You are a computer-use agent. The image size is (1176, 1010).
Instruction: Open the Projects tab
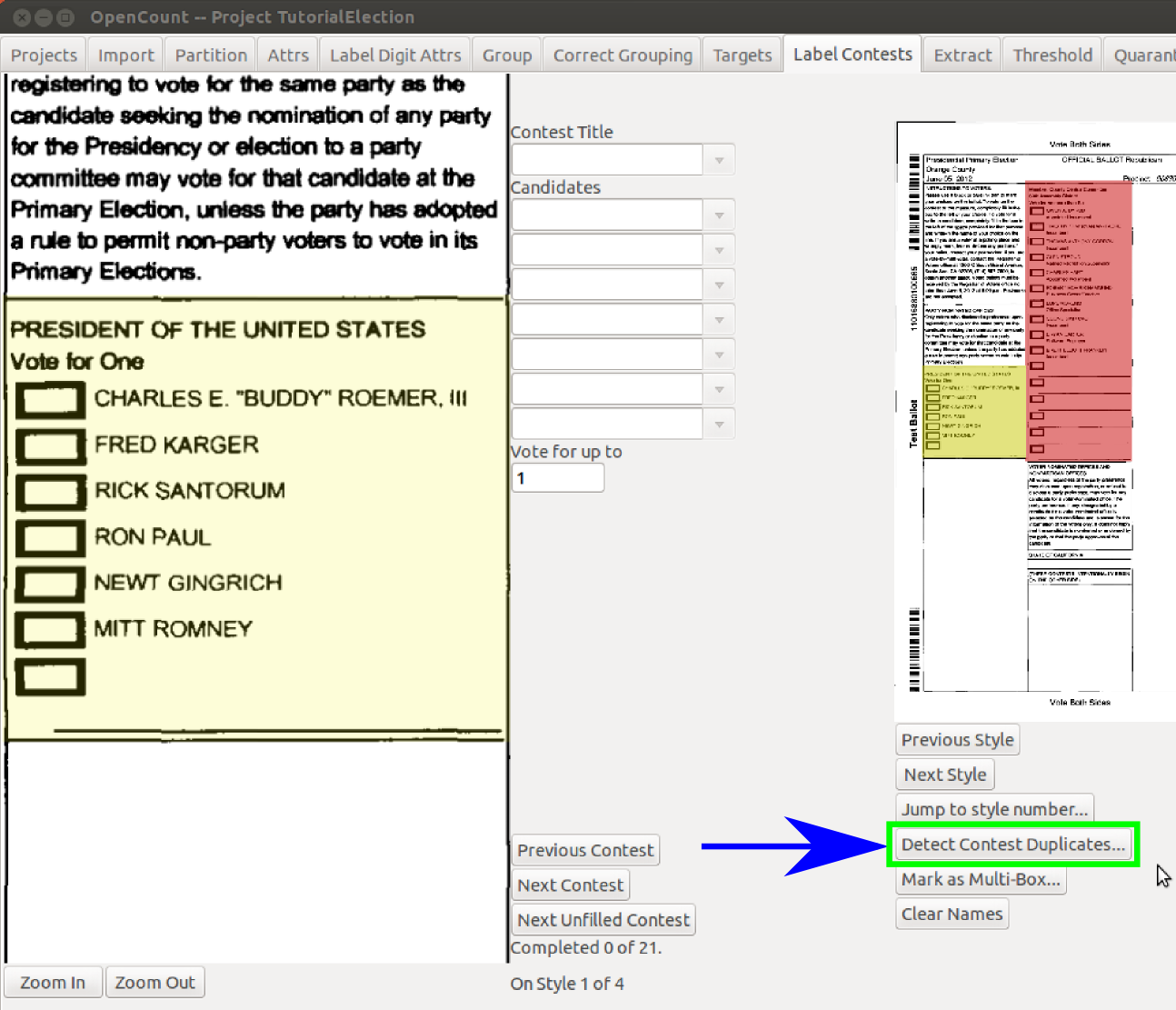44,55
